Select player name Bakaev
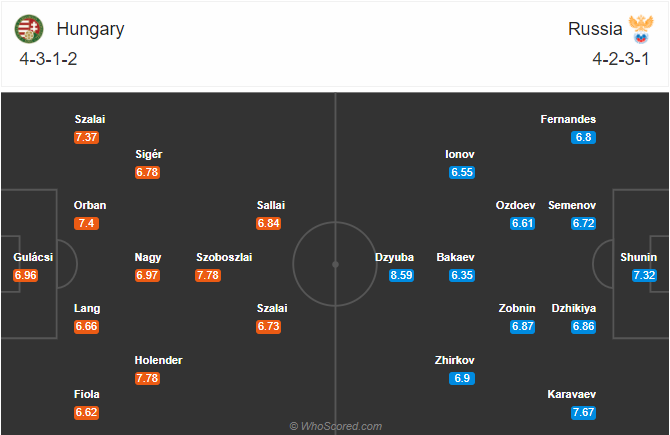This screenshot has height=435, width=670. click(455, 257)
